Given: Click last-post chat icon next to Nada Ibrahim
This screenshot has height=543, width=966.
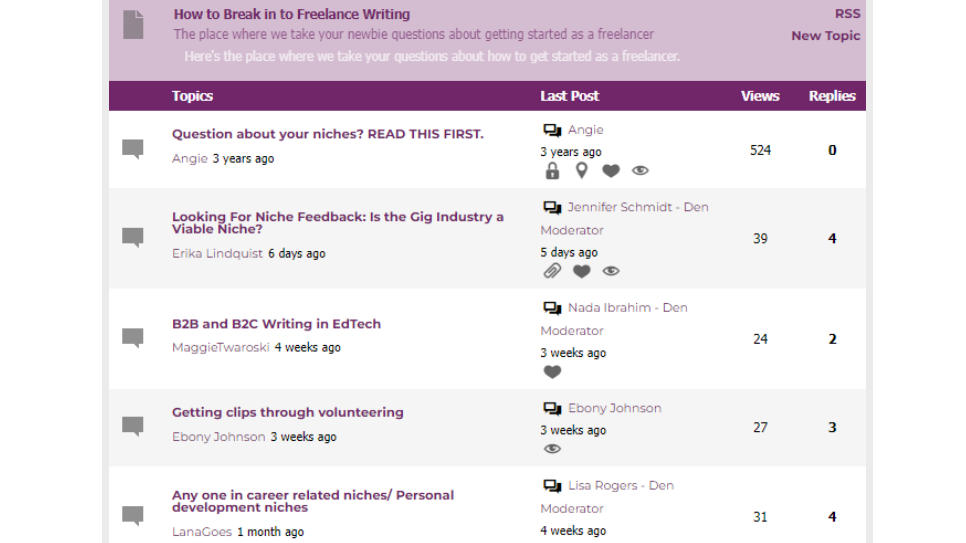Looking at the screenshot, I should coord(552,308).
